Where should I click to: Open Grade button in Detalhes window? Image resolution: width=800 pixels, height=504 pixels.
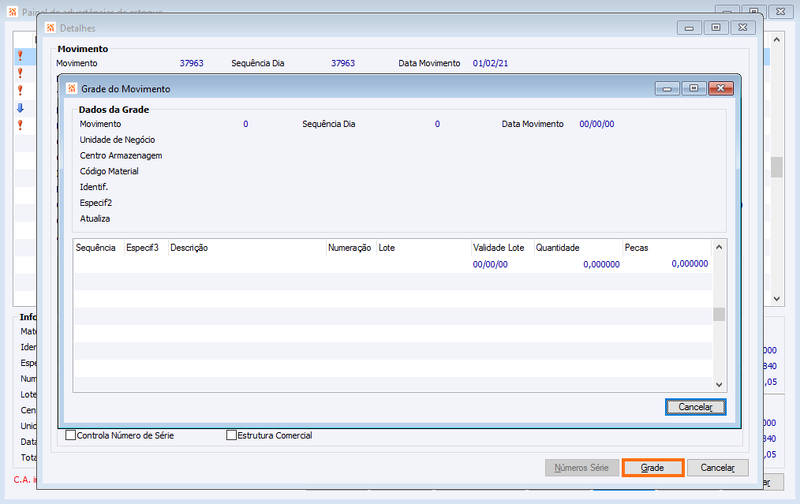pos(653,467)
